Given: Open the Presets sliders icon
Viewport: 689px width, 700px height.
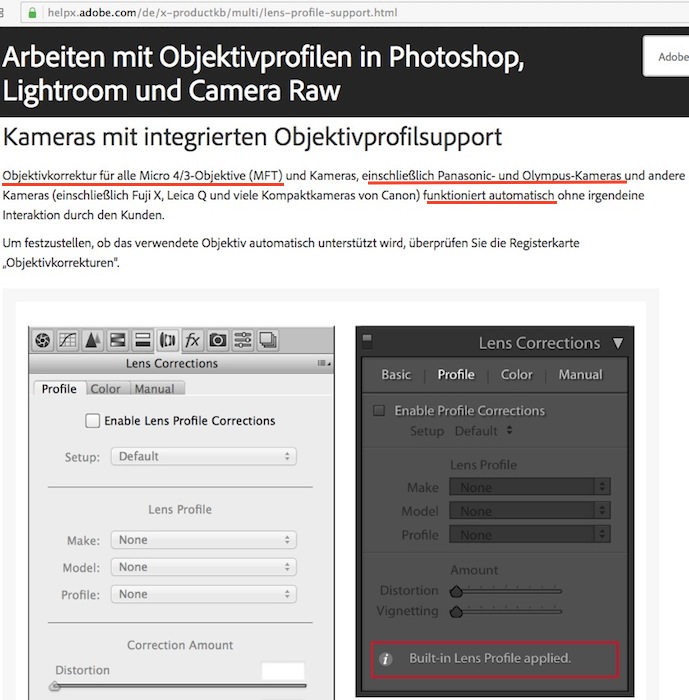Looking at the screenshot, I should point(243,340).
